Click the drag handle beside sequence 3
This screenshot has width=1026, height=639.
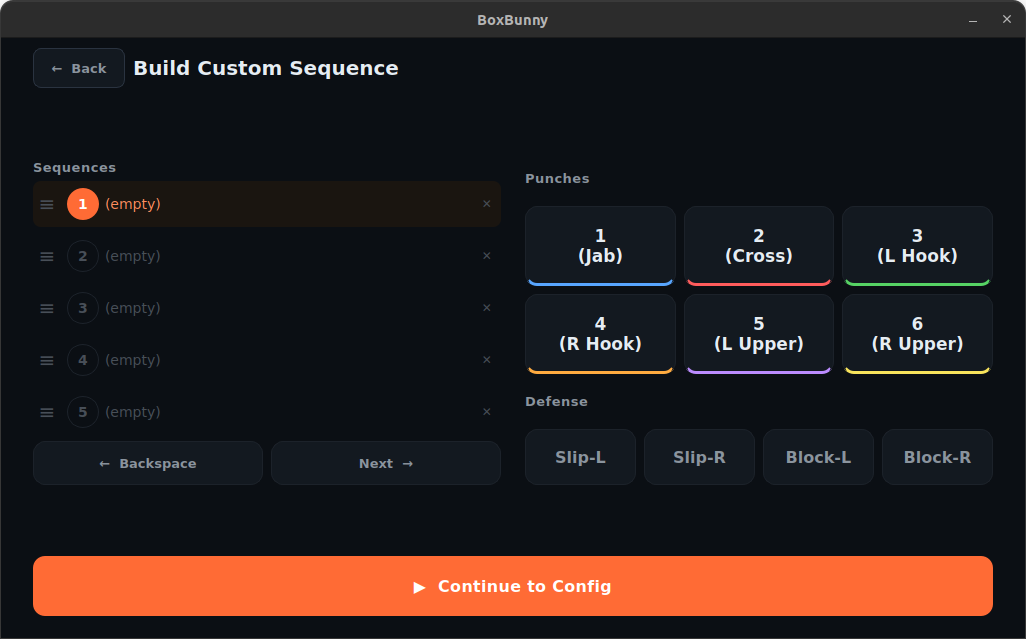[46, 308]
